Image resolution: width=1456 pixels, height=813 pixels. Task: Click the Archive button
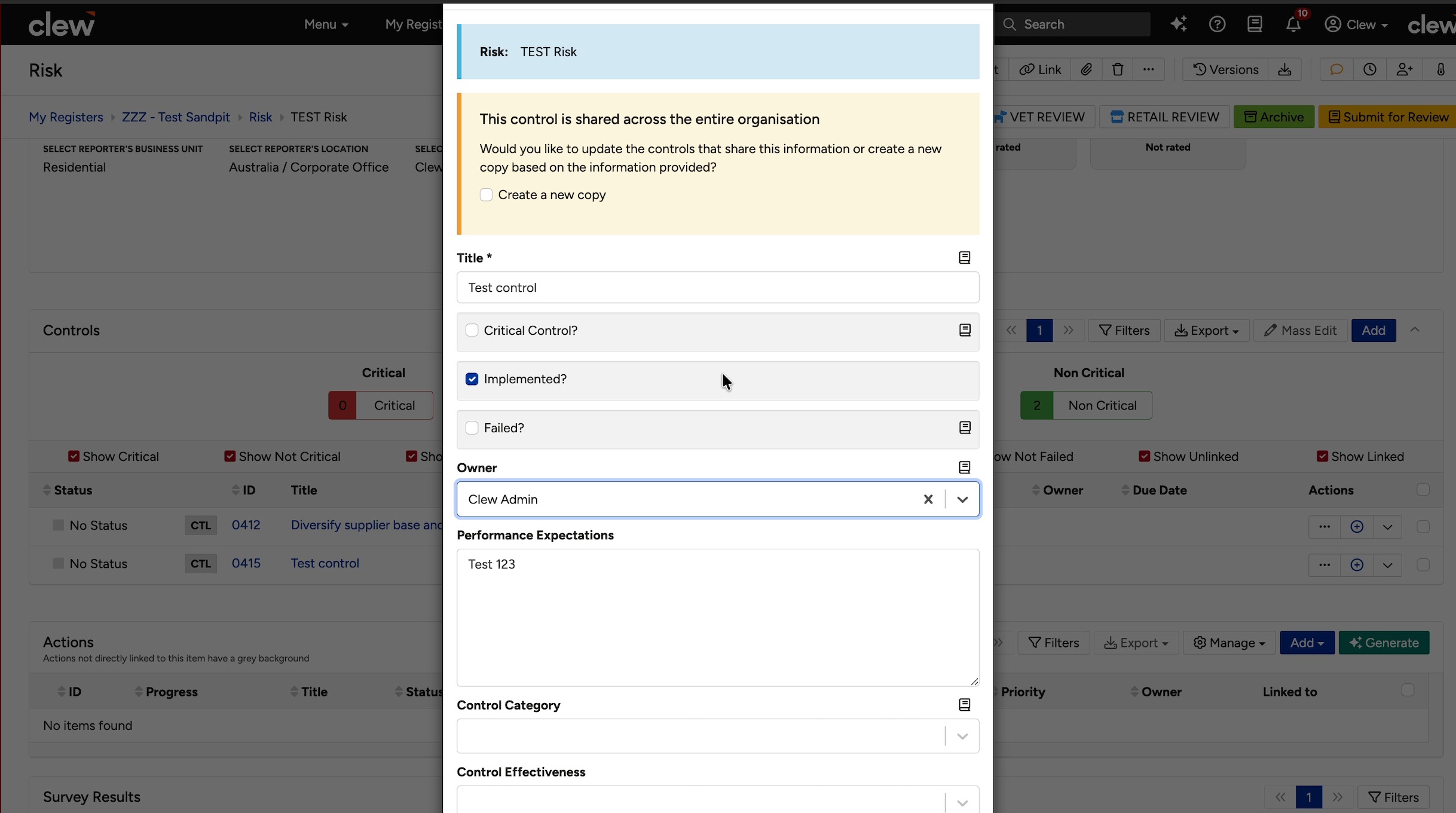tap(1274, 117)
